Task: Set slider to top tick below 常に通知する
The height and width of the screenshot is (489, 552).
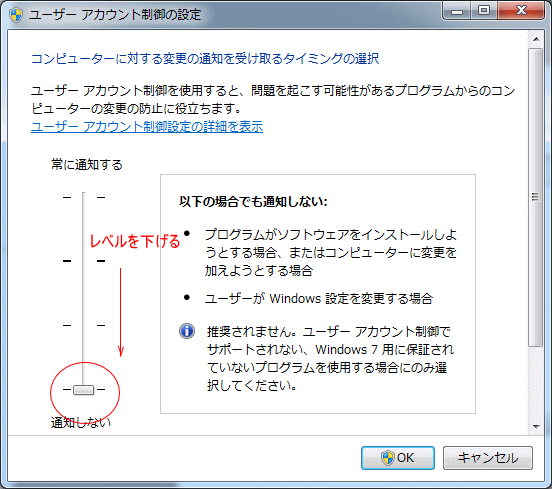Action: (x=84, y=198)
